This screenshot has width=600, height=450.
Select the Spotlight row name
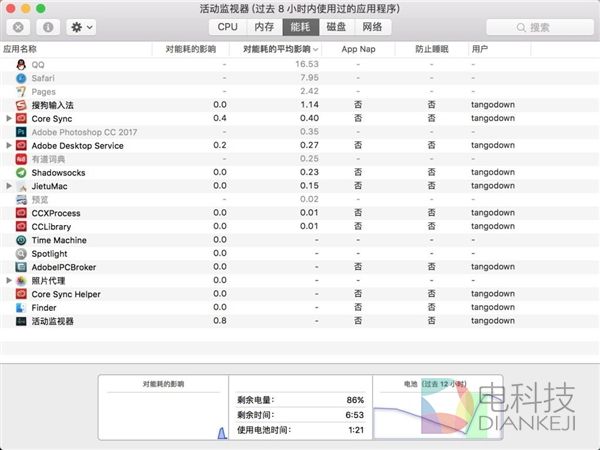coord(49,254)
